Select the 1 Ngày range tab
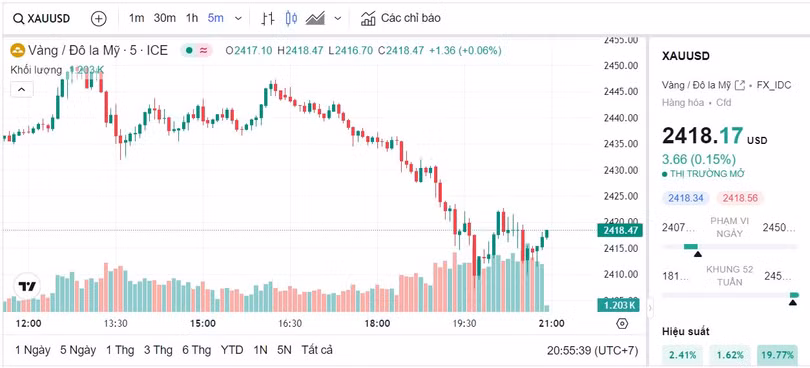810x368 pixels. (x=33, y=350)
